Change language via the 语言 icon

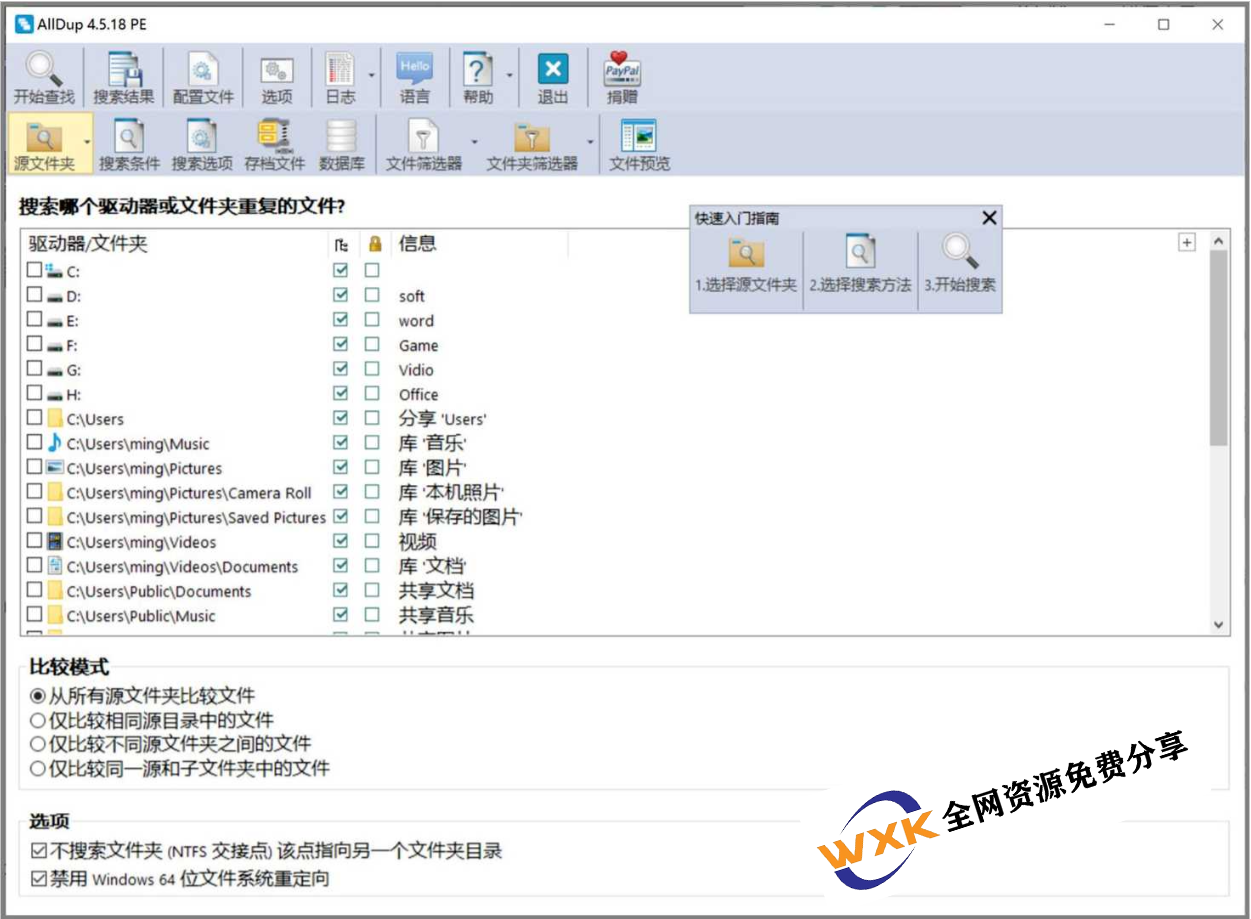pyautogui.click(x=414, y=78)
